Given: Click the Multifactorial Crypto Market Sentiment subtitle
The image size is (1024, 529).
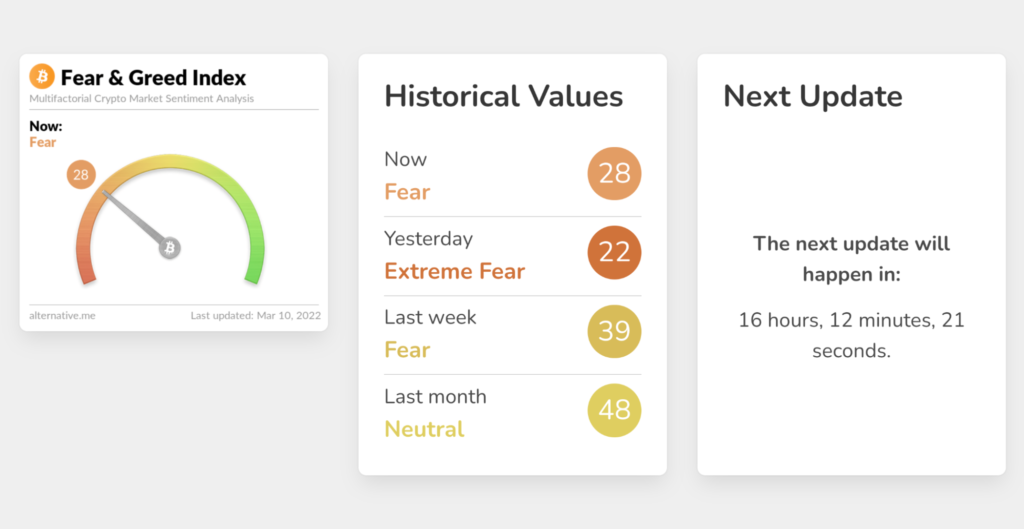Looking at the screenshot, I should (x=142, y=99).
